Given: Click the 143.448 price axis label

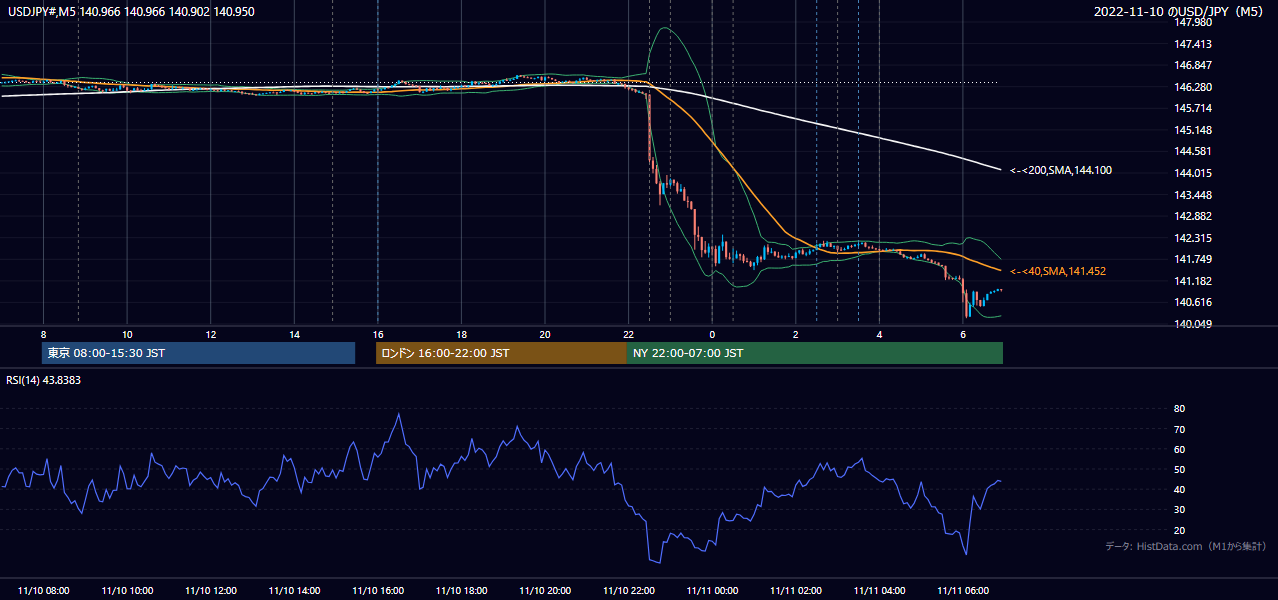Looking at the screenshot, I should click(1192, 195).
